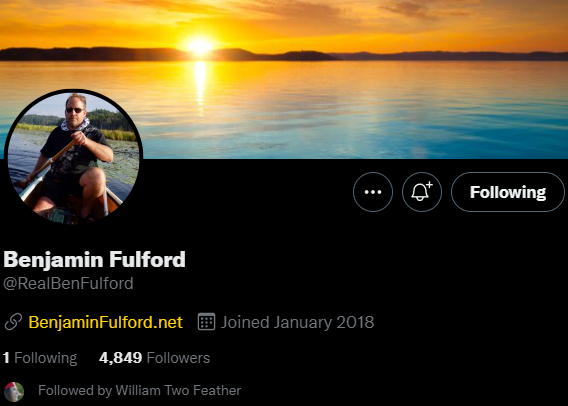Click the @RealBenFulford handle text
The height and width of the screenshot is (406, 568).
[x=68, y=284]
